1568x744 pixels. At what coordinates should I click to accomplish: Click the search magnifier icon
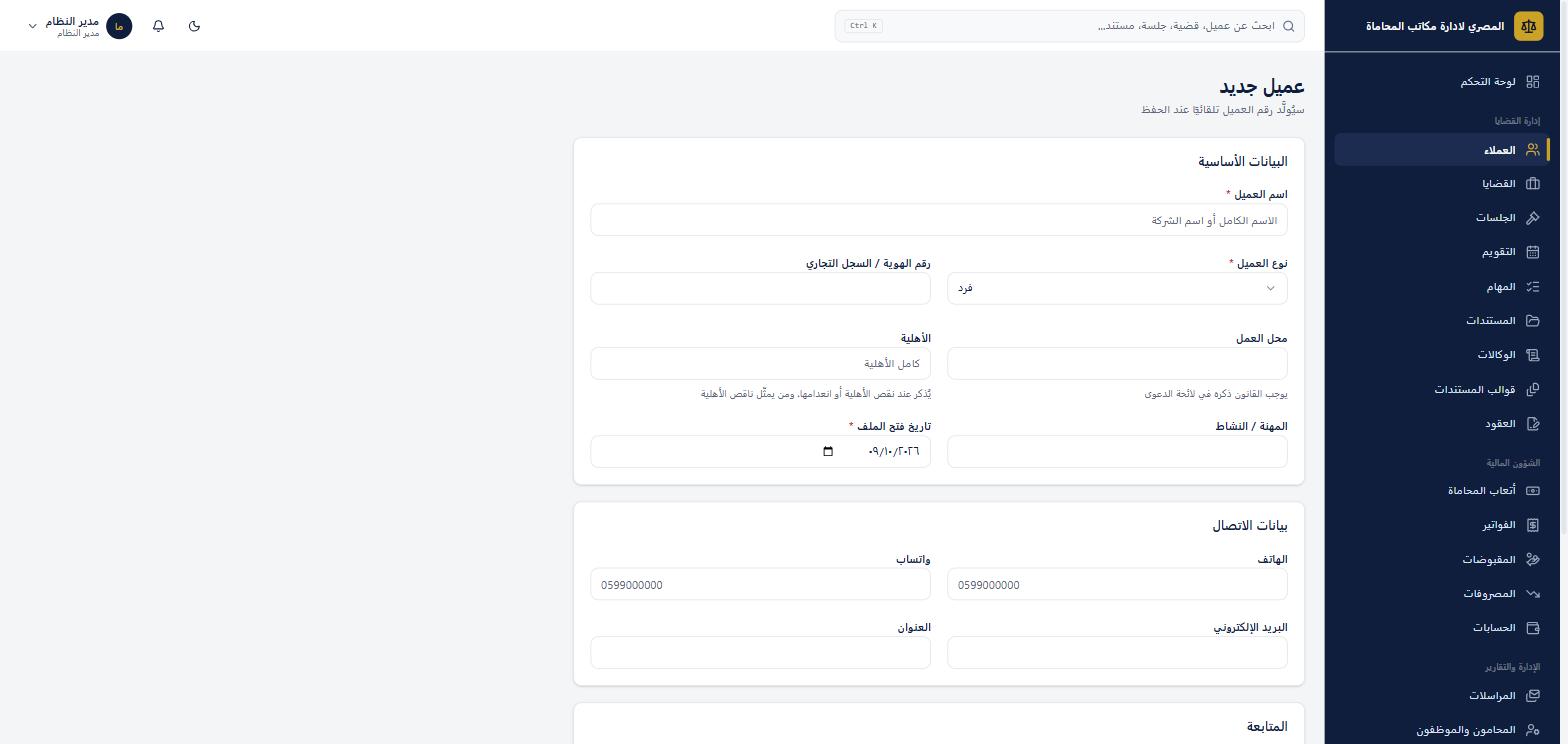pyautogui.click(x=1289, y=26)
